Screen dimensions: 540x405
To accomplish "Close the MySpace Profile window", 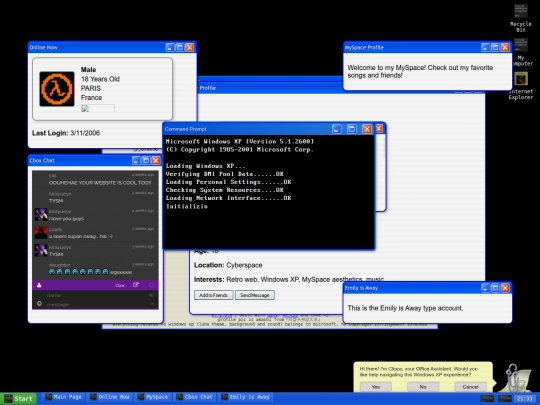I will pos(505,48).
